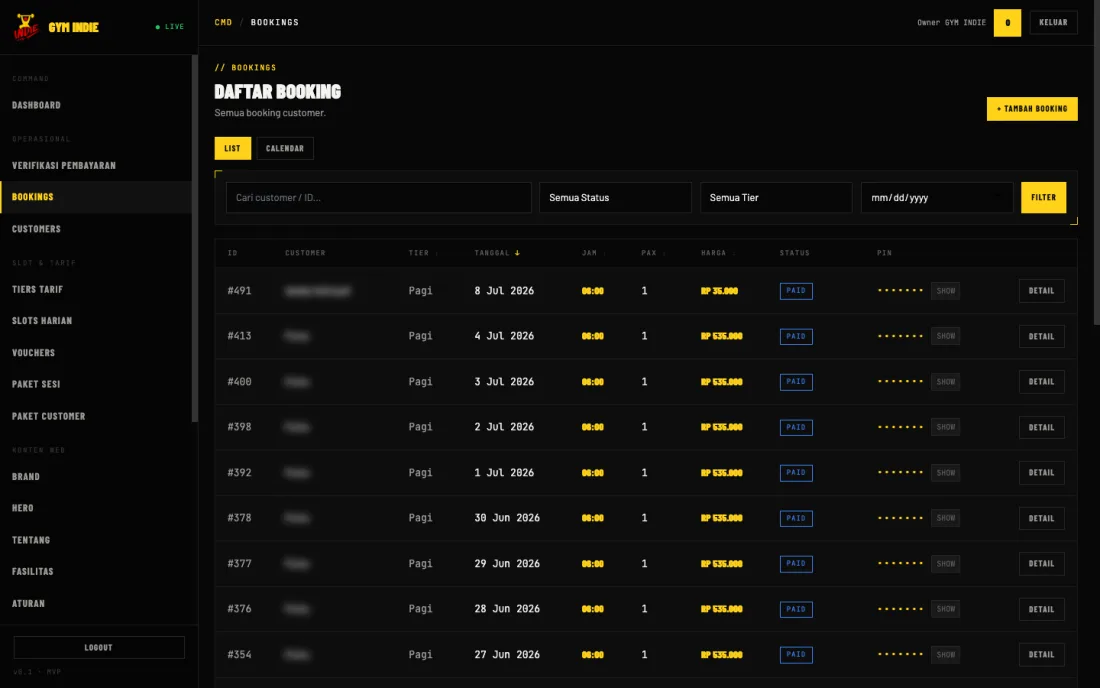
Task: Focus the Cari customer search field
Action: click(378, 198)
